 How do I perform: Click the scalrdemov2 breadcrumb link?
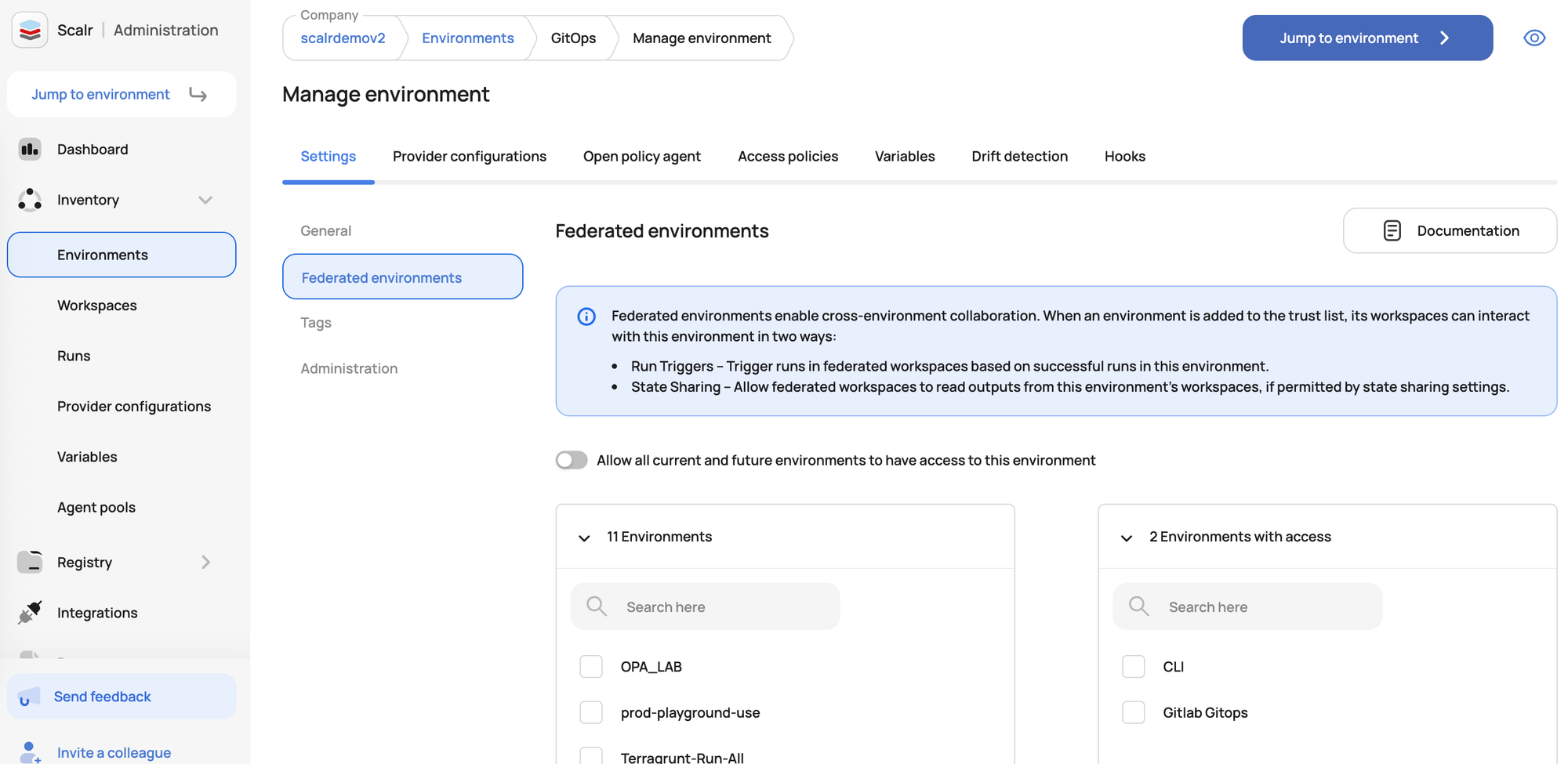coord(343,38)
